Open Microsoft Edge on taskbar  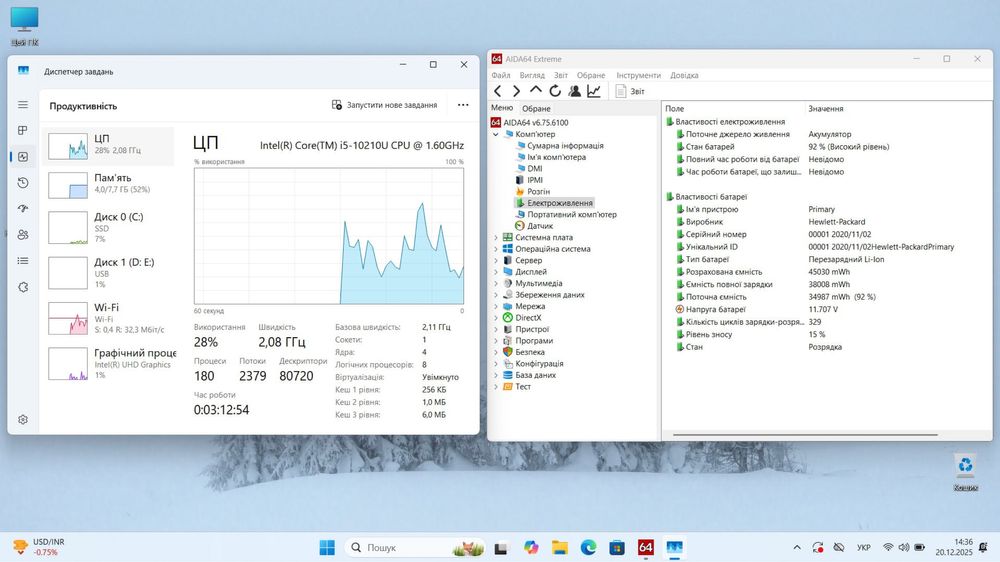click(588, 547)
